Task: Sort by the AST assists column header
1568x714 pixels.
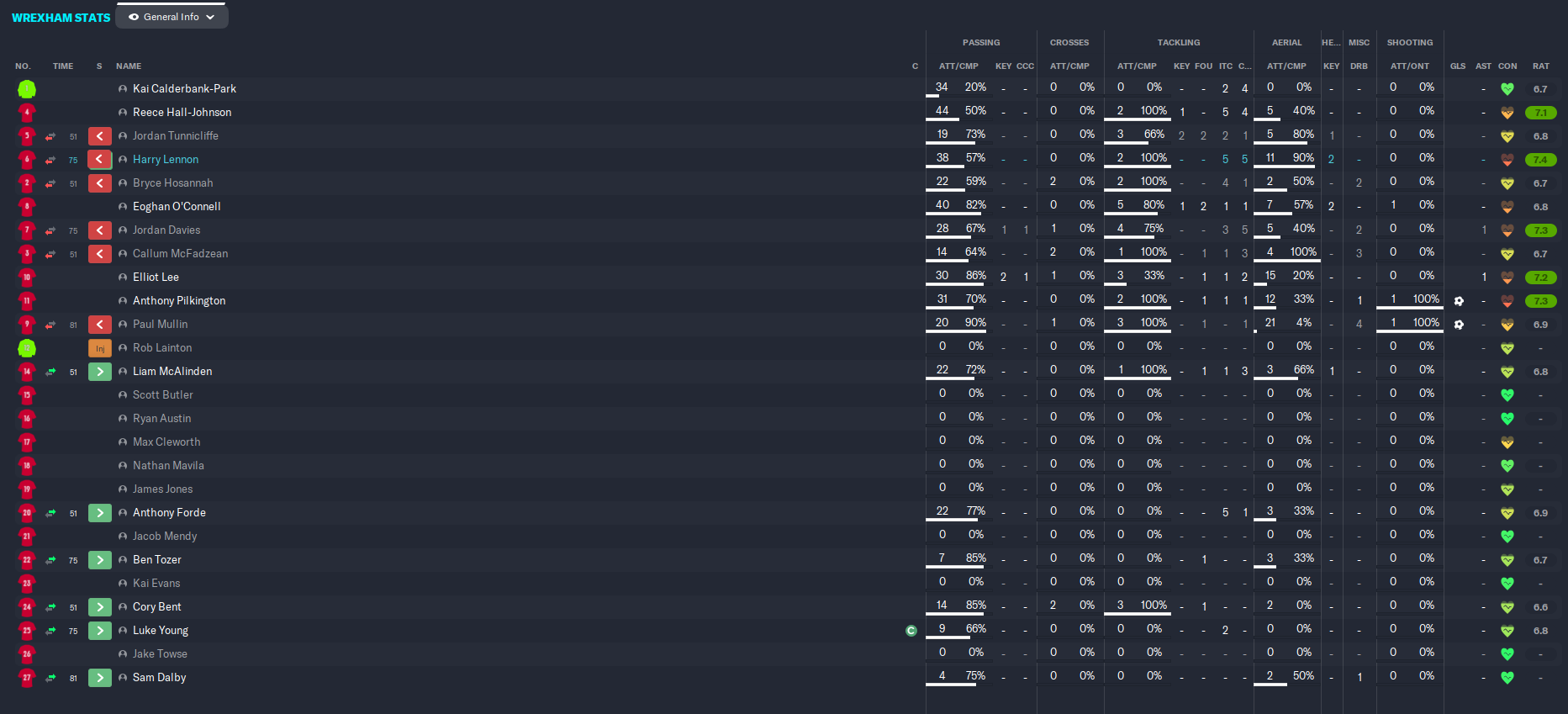Action: [x=1484, y=66]
